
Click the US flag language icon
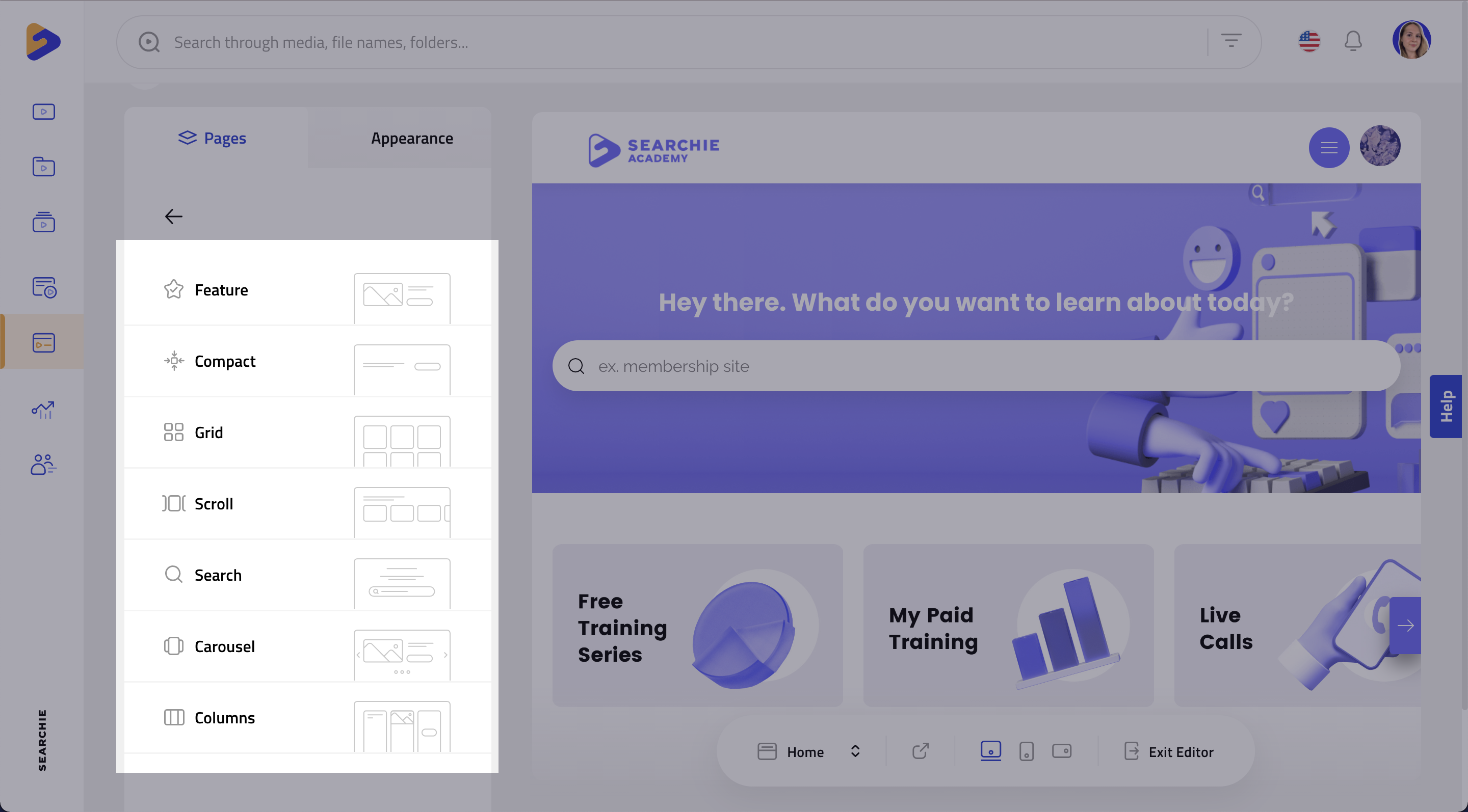(x=1308, y=42)
